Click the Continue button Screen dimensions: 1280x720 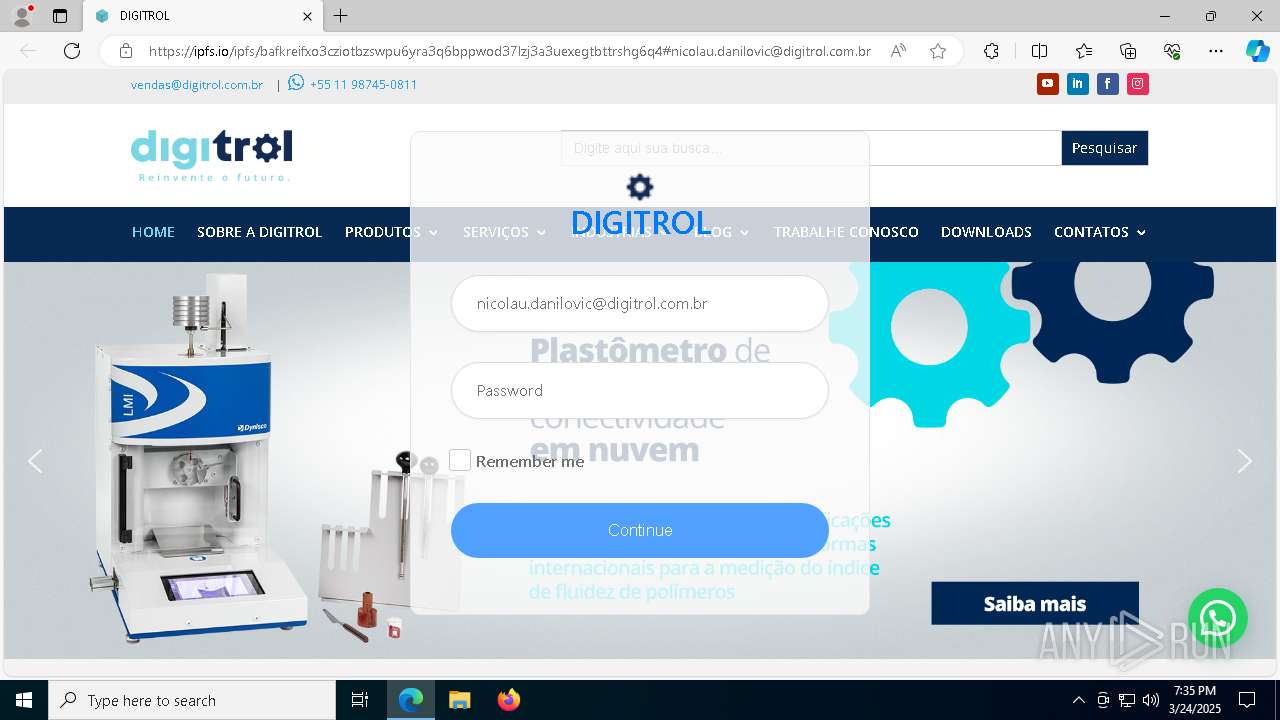640,530
